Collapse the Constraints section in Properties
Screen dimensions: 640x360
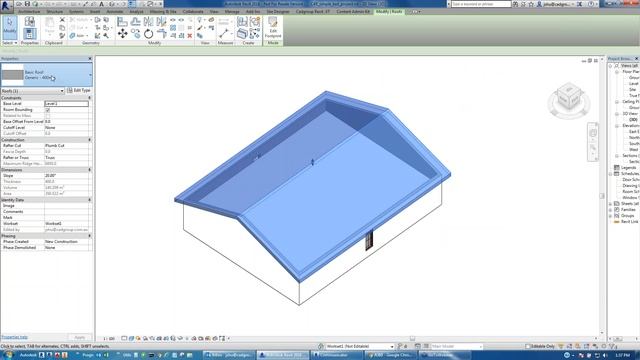tap(89, 98)
